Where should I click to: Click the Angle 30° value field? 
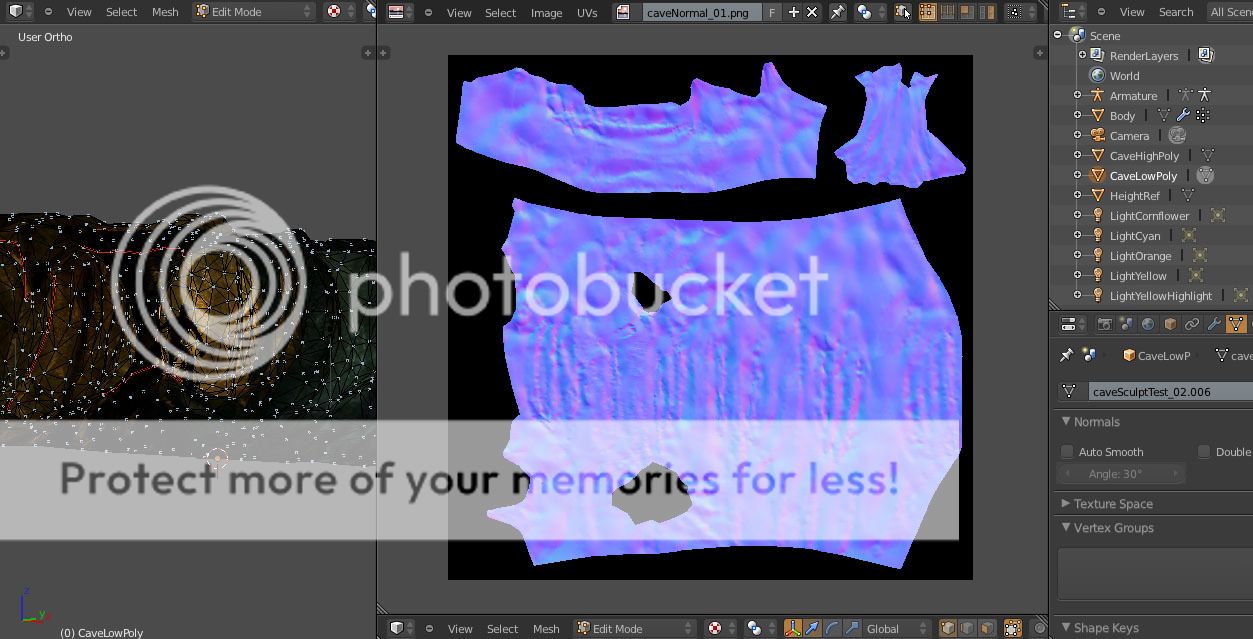pos(1121,474)
